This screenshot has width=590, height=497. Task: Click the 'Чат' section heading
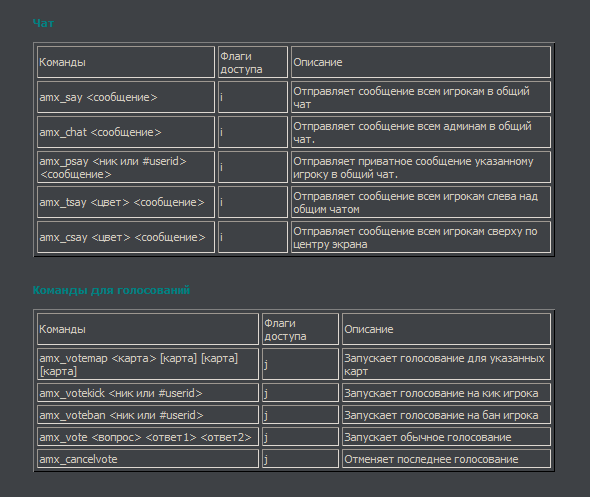coord(43,23)
